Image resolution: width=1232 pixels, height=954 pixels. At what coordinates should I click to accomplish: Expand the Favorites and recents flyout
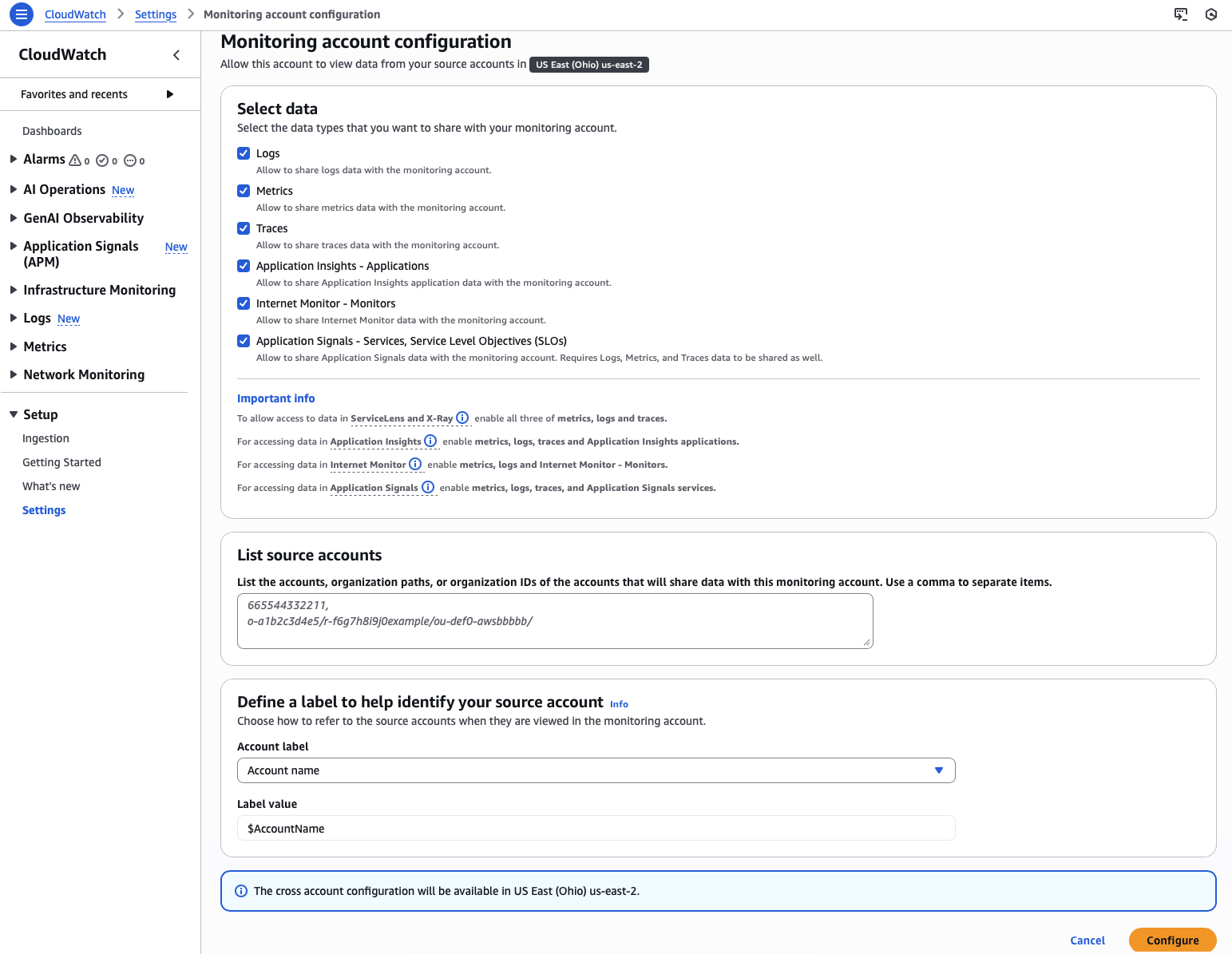tap(169, 94)
